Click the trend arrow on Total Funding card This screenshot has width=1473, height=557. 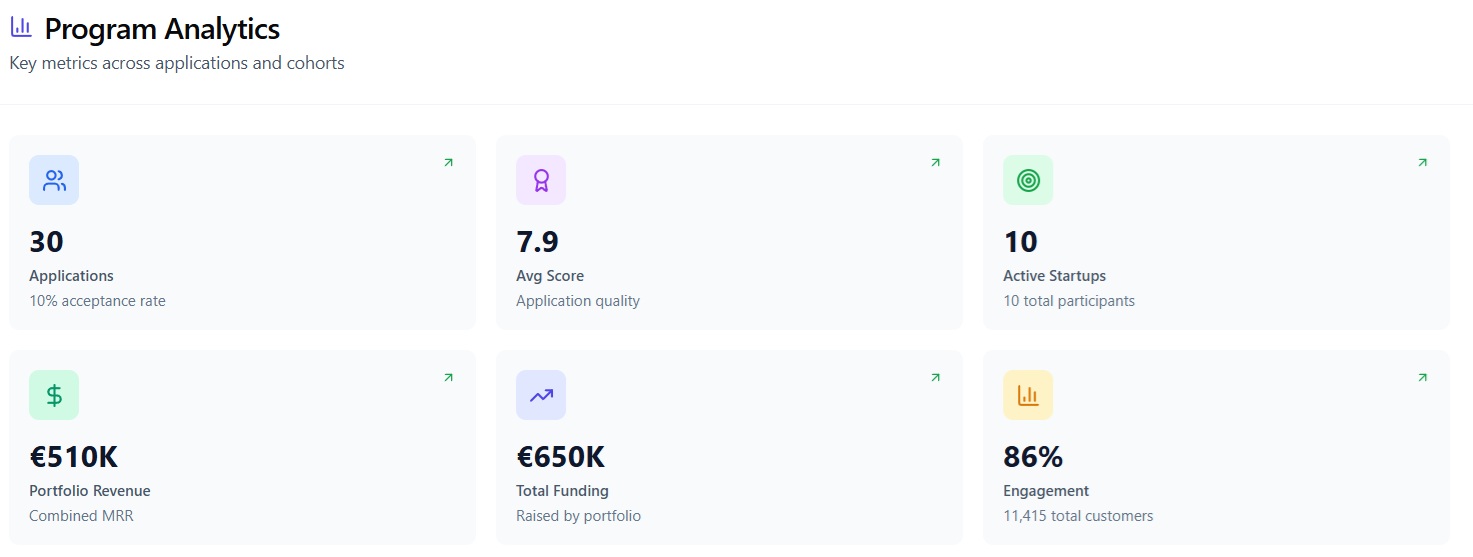tap(935, 377)
